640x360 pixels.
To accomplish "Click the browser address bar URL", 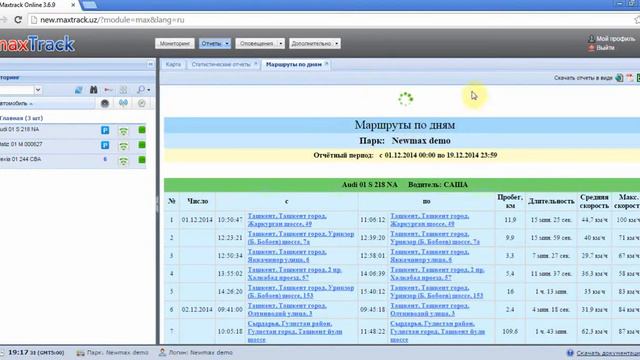I will coord(112,20).
